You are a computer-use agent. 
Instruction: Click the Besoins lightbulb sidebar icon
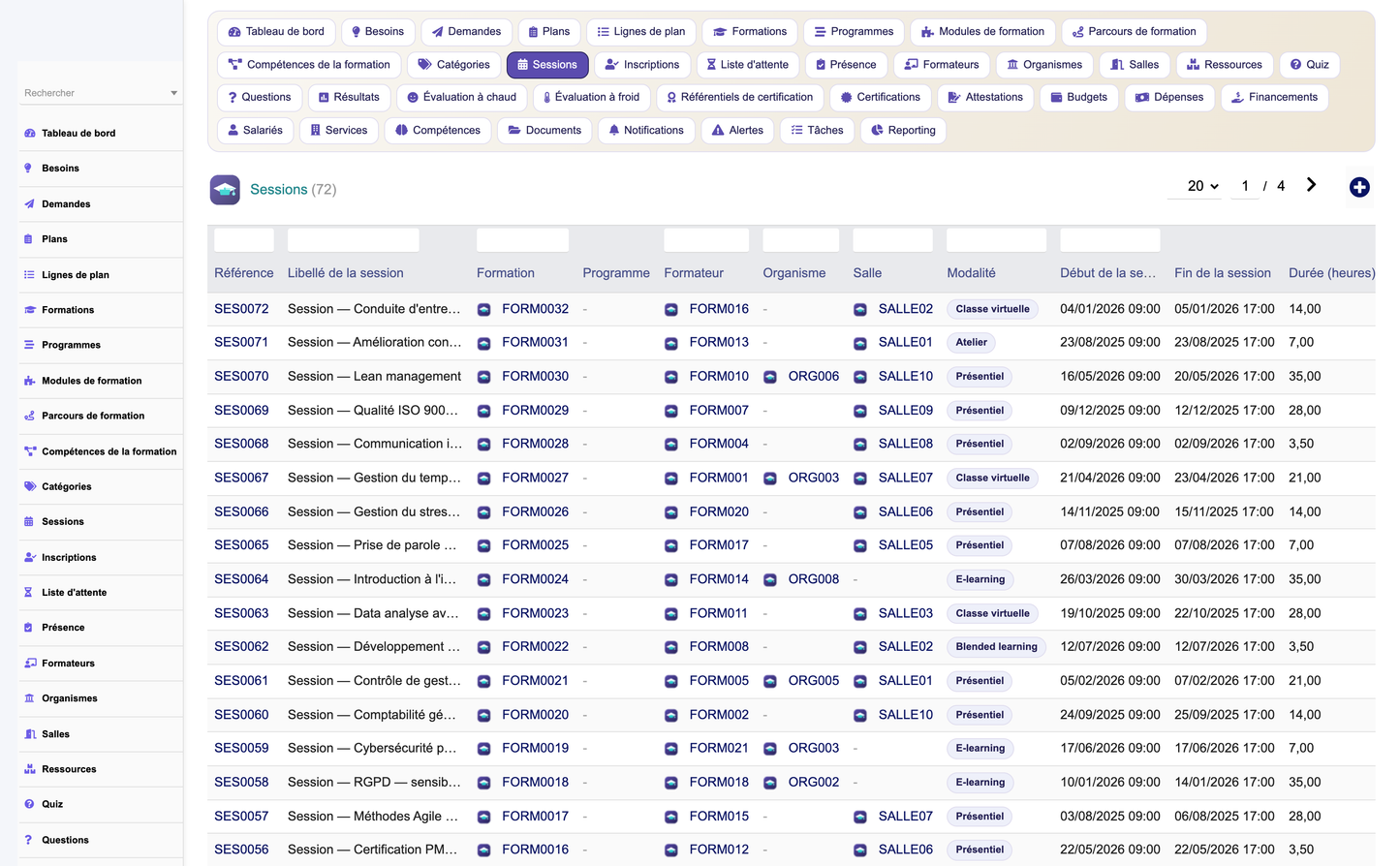pyautogui.click(x=28, y=169)
